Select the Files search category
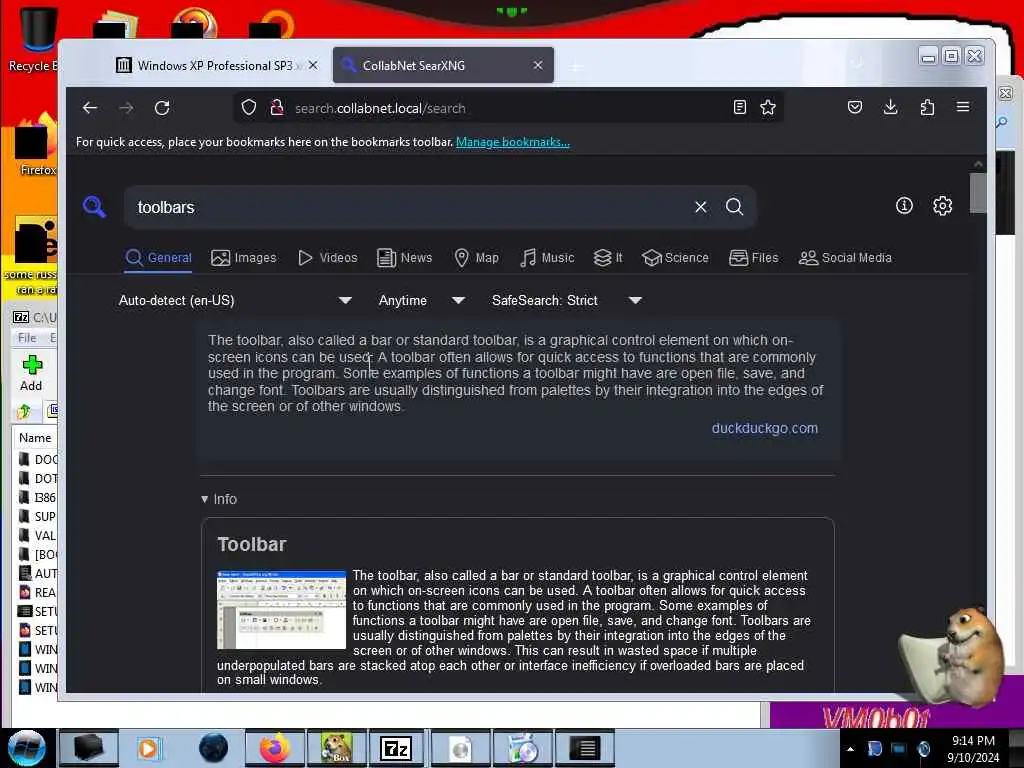 (754, 258)
